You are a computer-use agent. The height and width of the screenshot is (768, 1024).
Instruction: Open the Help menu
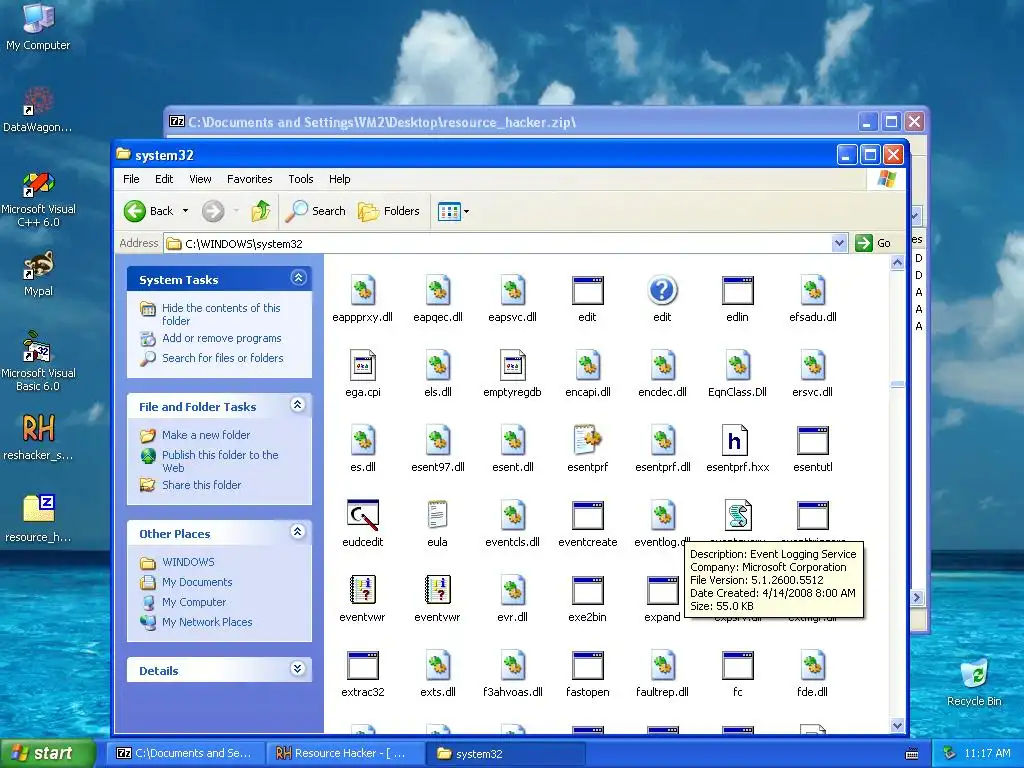[340, 179]
